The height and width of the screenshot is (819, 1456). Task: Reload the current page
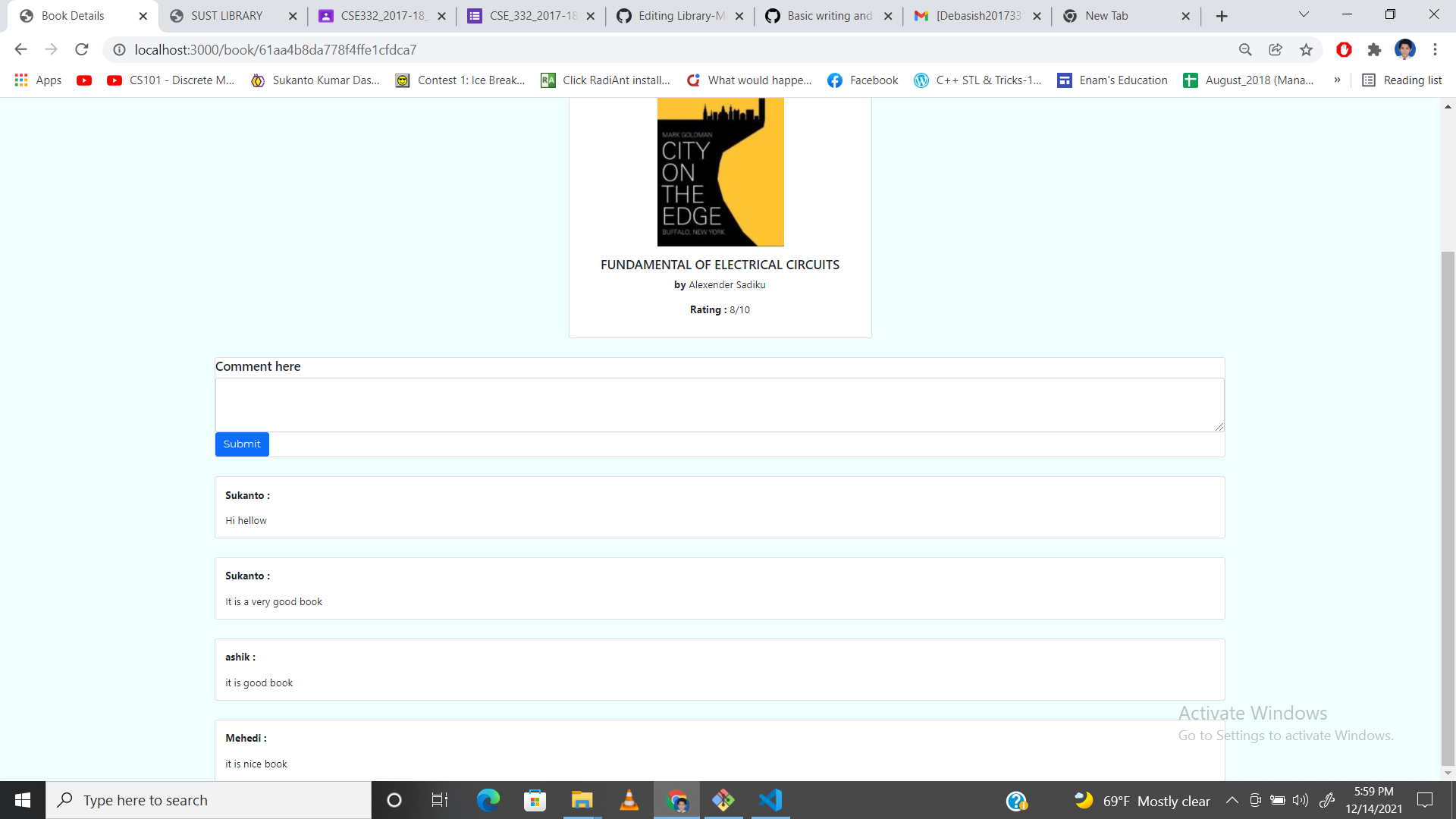pyautogui.click(x=82, y=49)
